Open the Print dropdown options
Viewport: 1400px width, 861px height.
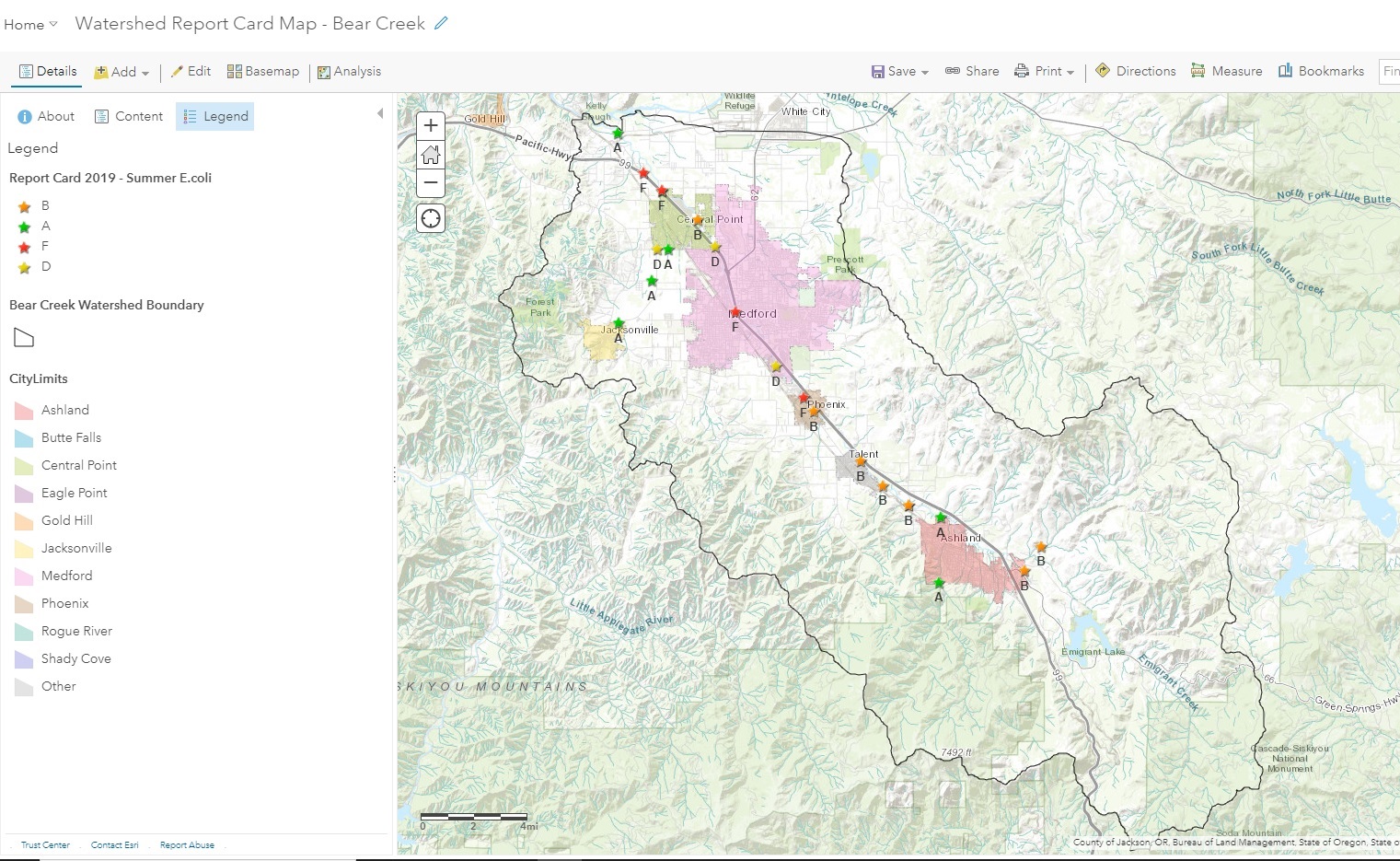[x=1045, y=71]
